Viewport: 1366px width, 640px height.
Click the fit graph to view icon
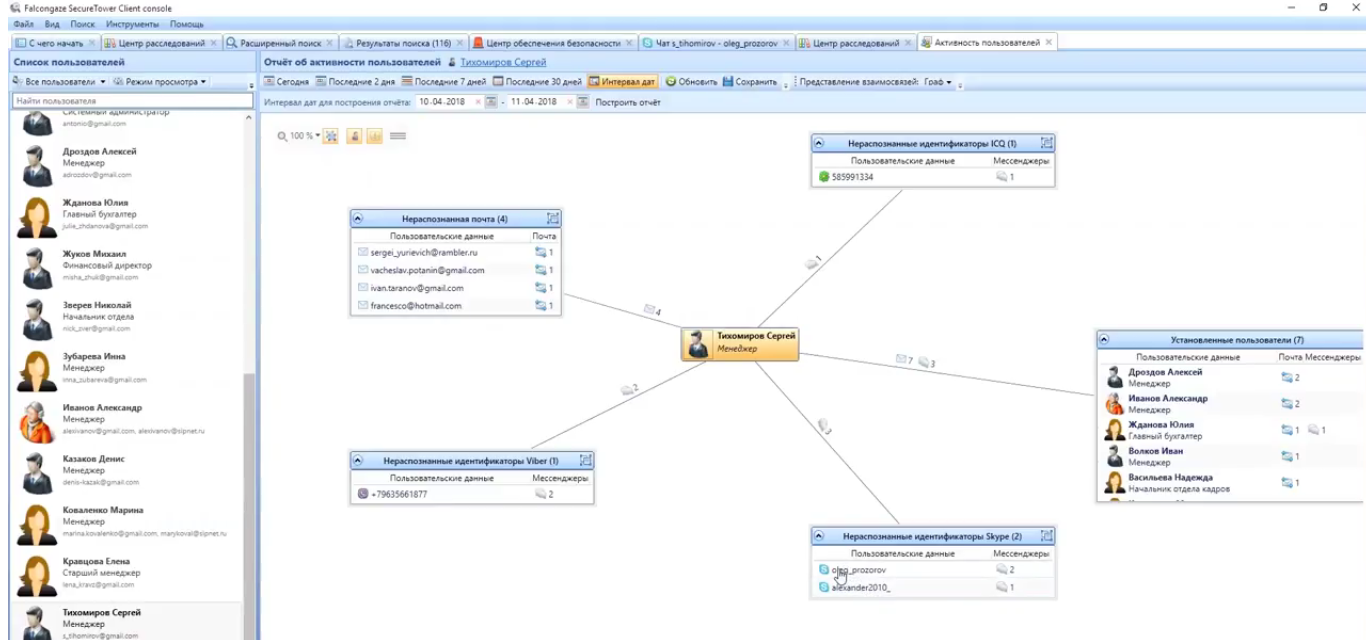coord(331,136)
